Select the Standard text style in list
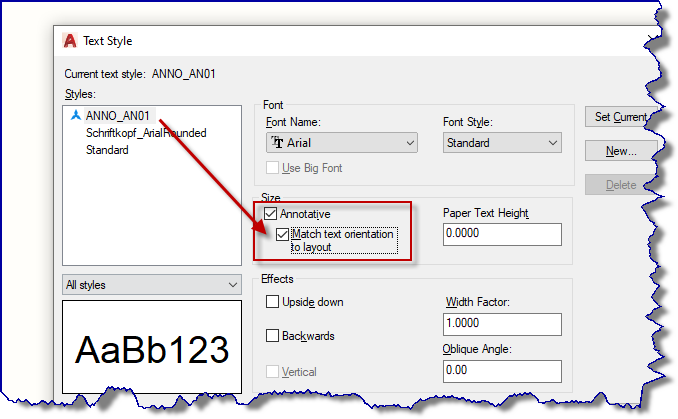Screen dimensions: 678x419 (x=107, y=150)
